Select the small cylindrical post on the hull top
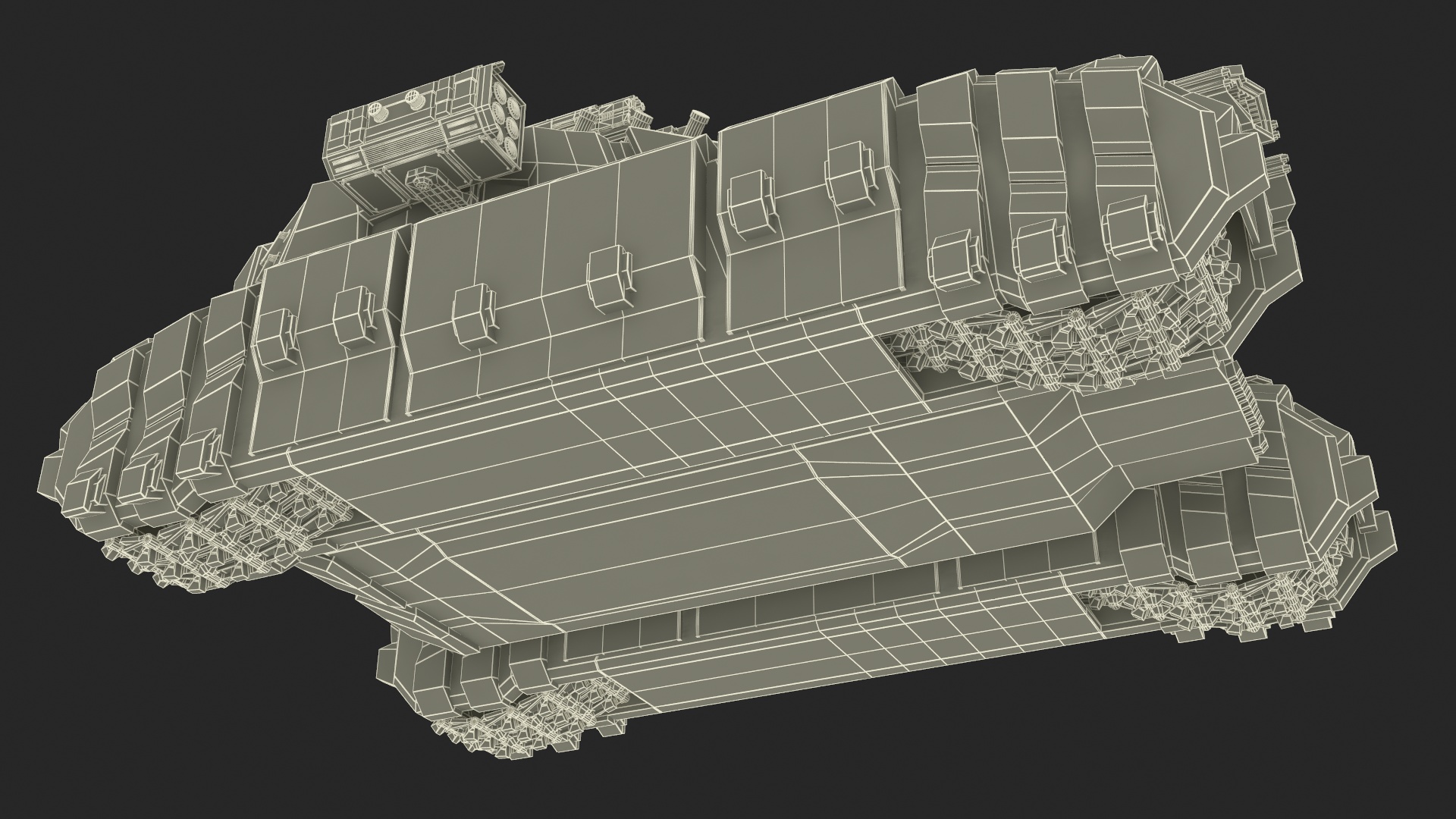The height and width of the screenshot is (819, 1456). pos(698,124)
